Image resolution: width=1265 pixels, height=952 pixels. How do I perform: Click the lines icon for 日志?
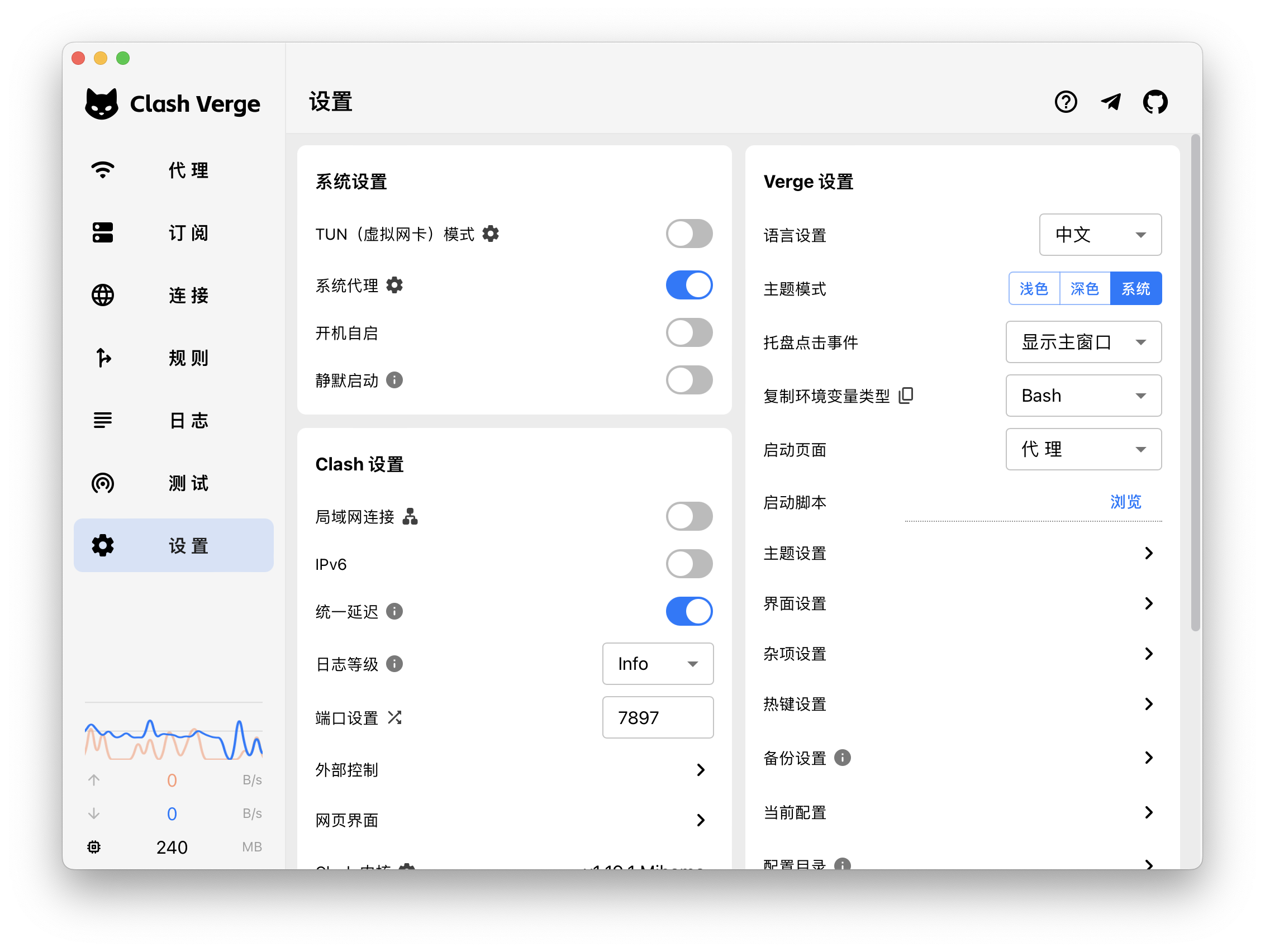coord(103,420)
